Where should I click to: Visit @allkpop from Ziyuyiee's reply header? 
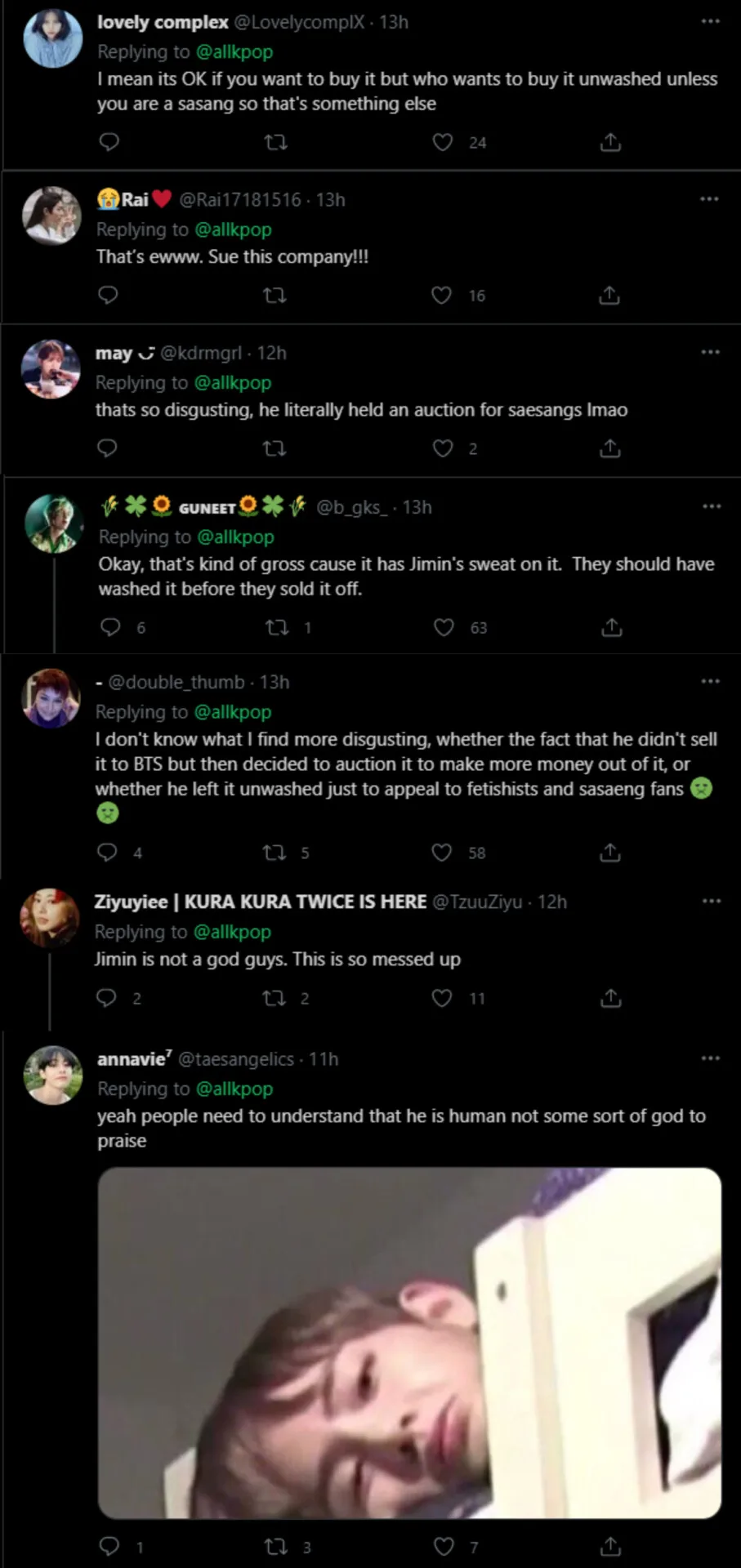[x=232, y=932]
